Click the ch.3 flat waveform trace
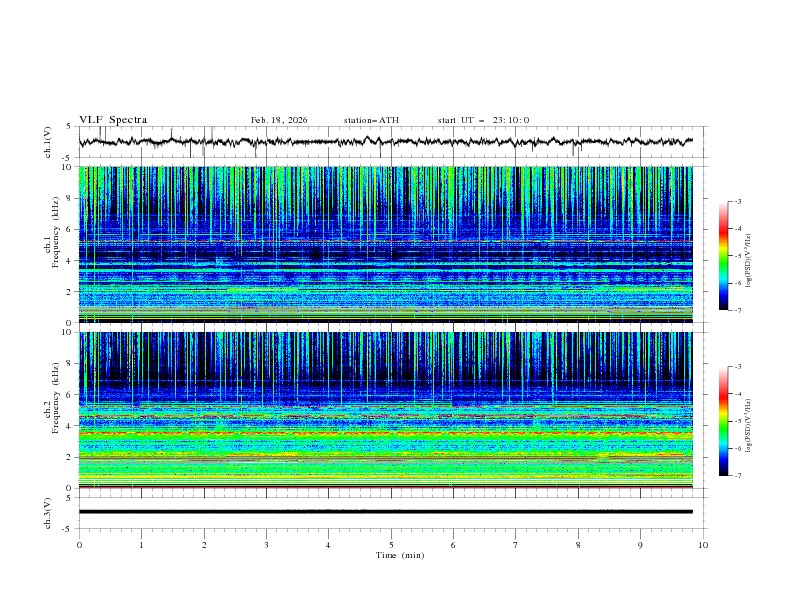 390,511
